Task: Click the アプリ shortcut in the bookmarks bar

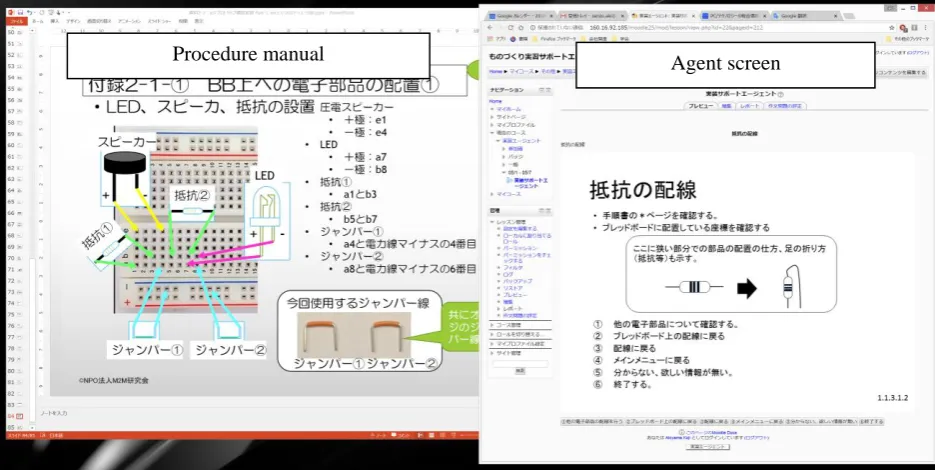Action: [497, 39]
